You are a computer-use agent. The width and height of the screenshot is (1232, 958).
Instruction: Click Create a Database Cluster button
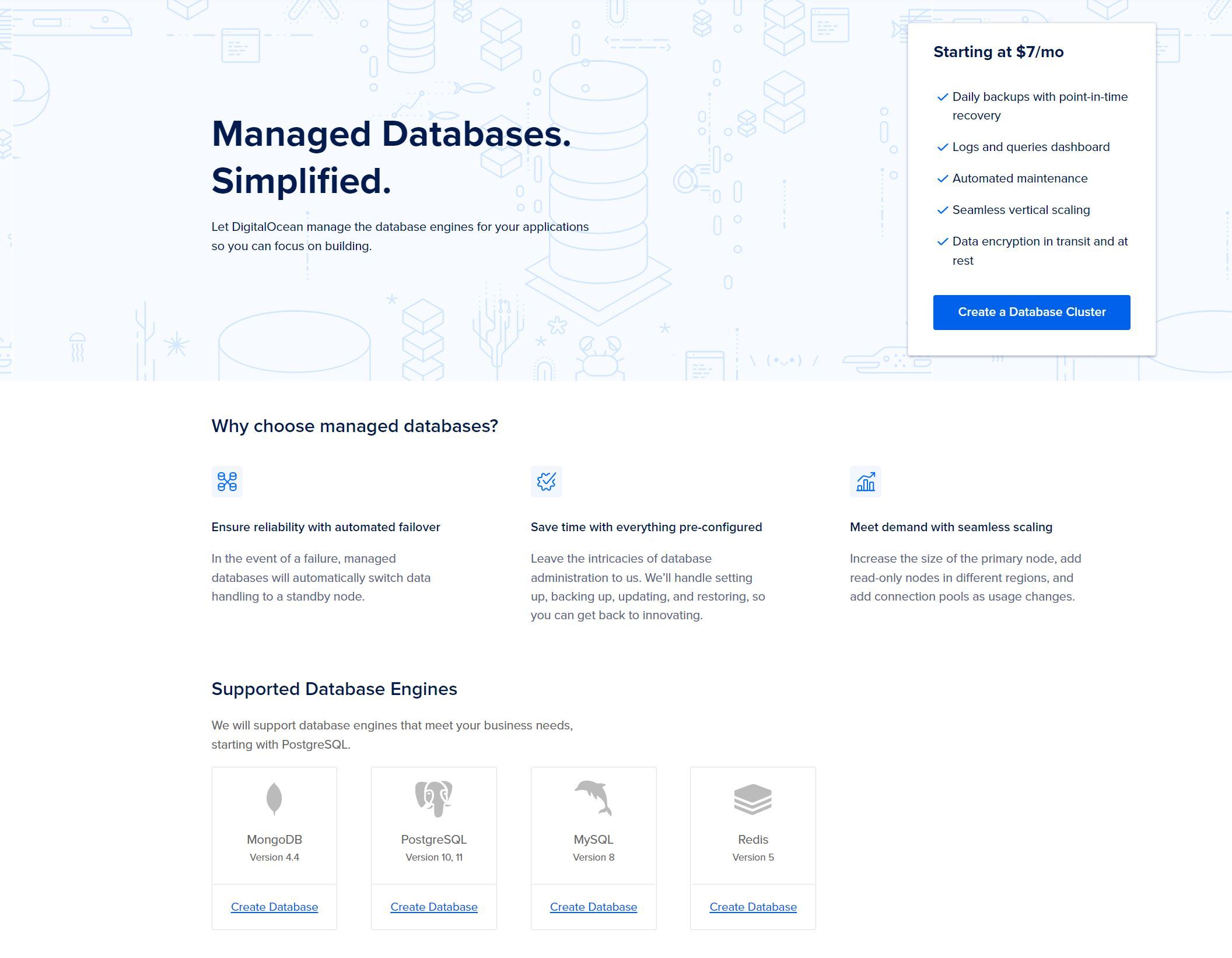[x=1032, y=311]
